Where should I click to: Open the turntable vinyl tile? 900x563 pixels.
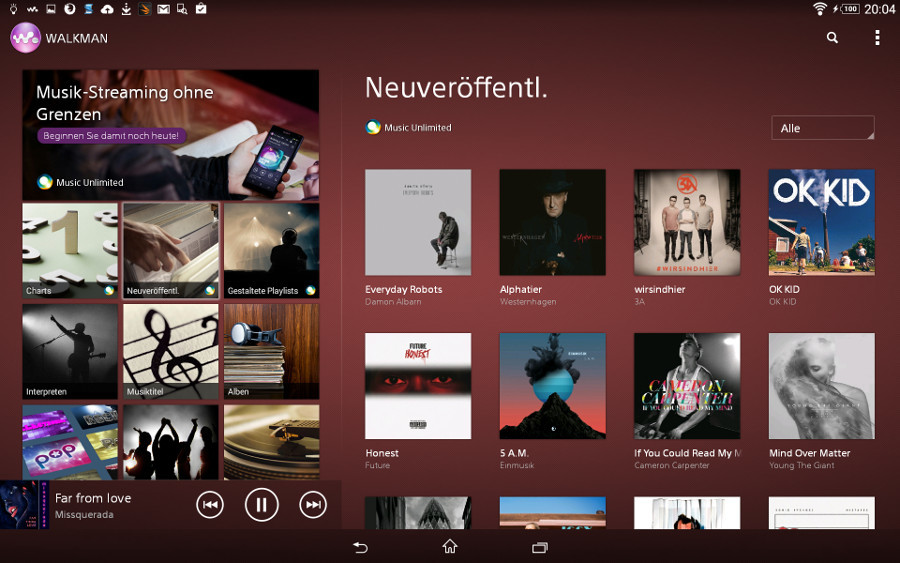(271, 442)
